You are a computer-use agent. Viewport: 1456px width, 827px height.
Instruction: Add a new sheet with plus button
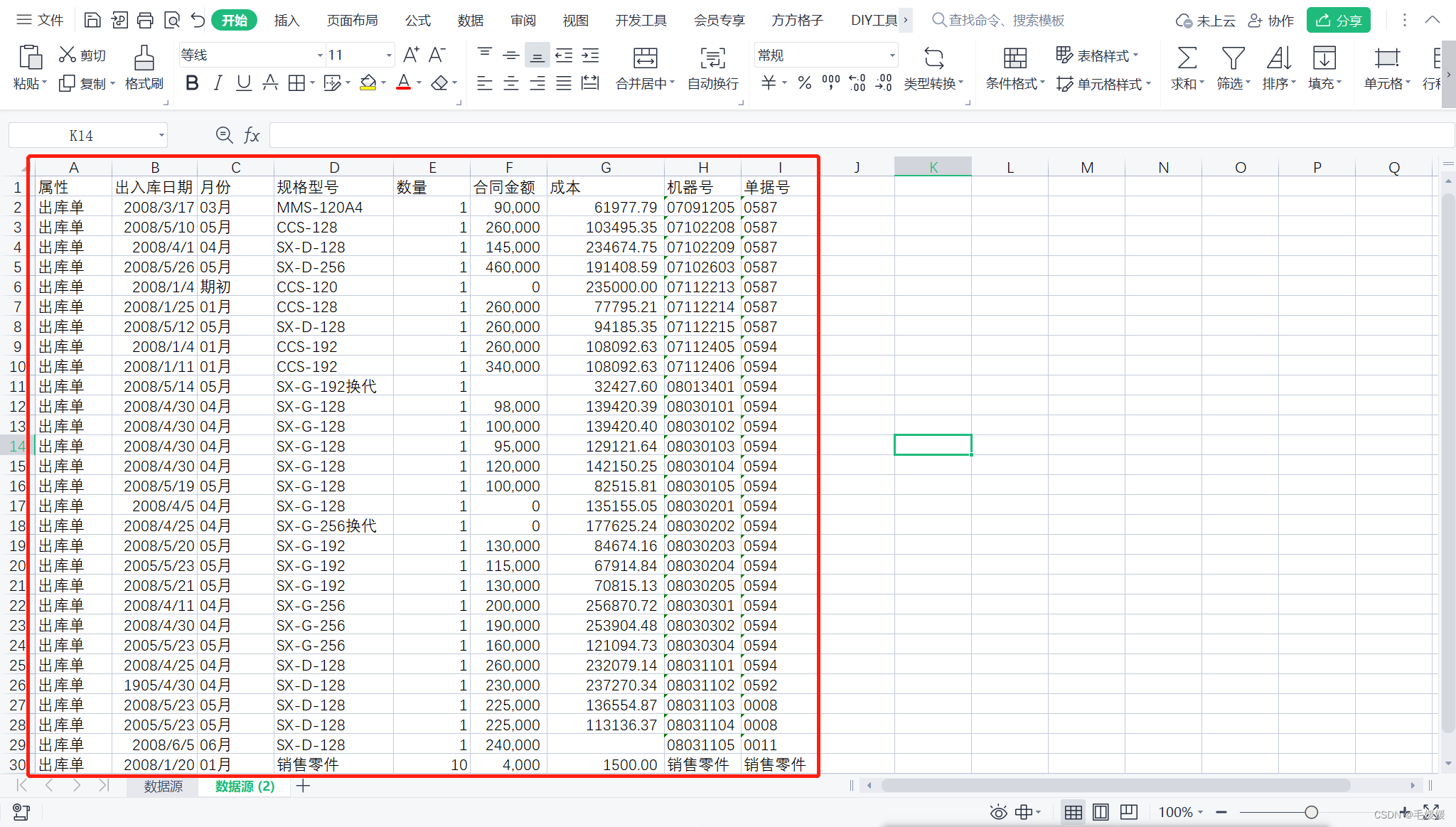tap(303, 786)
